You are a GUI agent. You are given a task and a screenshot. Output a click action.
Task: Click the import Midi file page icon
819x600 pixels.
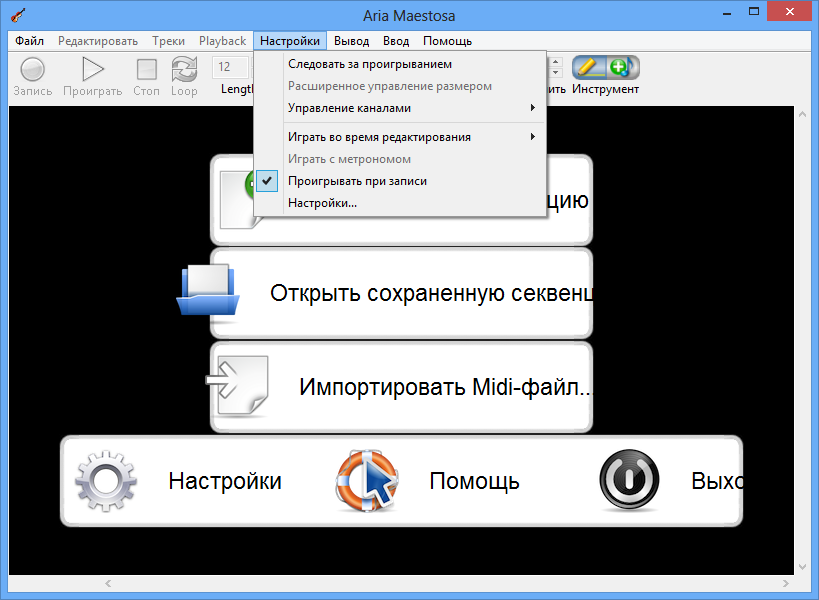(238, 385)
